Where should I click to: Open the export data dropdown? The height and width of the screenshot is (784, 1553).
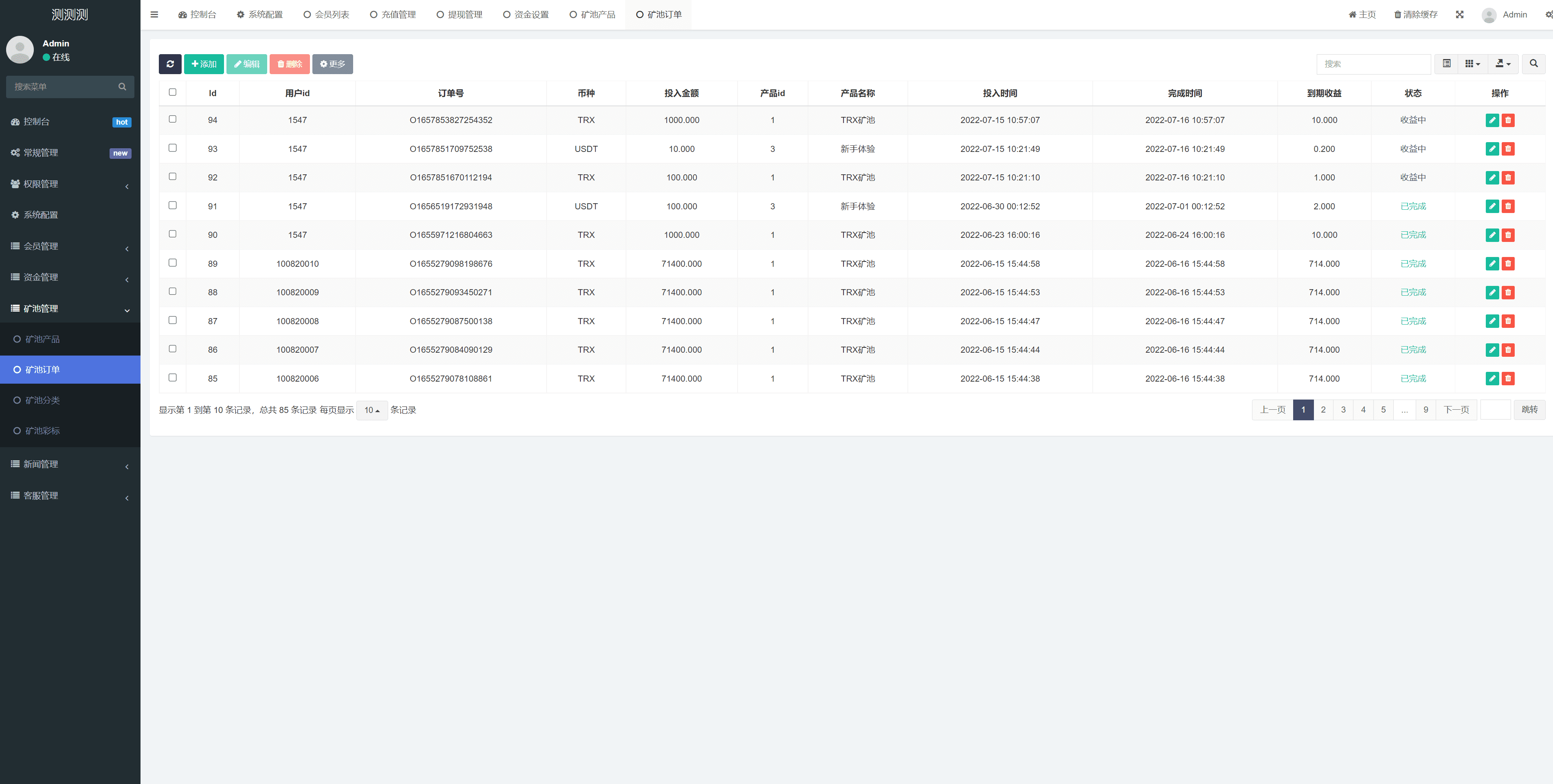[1502, 63]
